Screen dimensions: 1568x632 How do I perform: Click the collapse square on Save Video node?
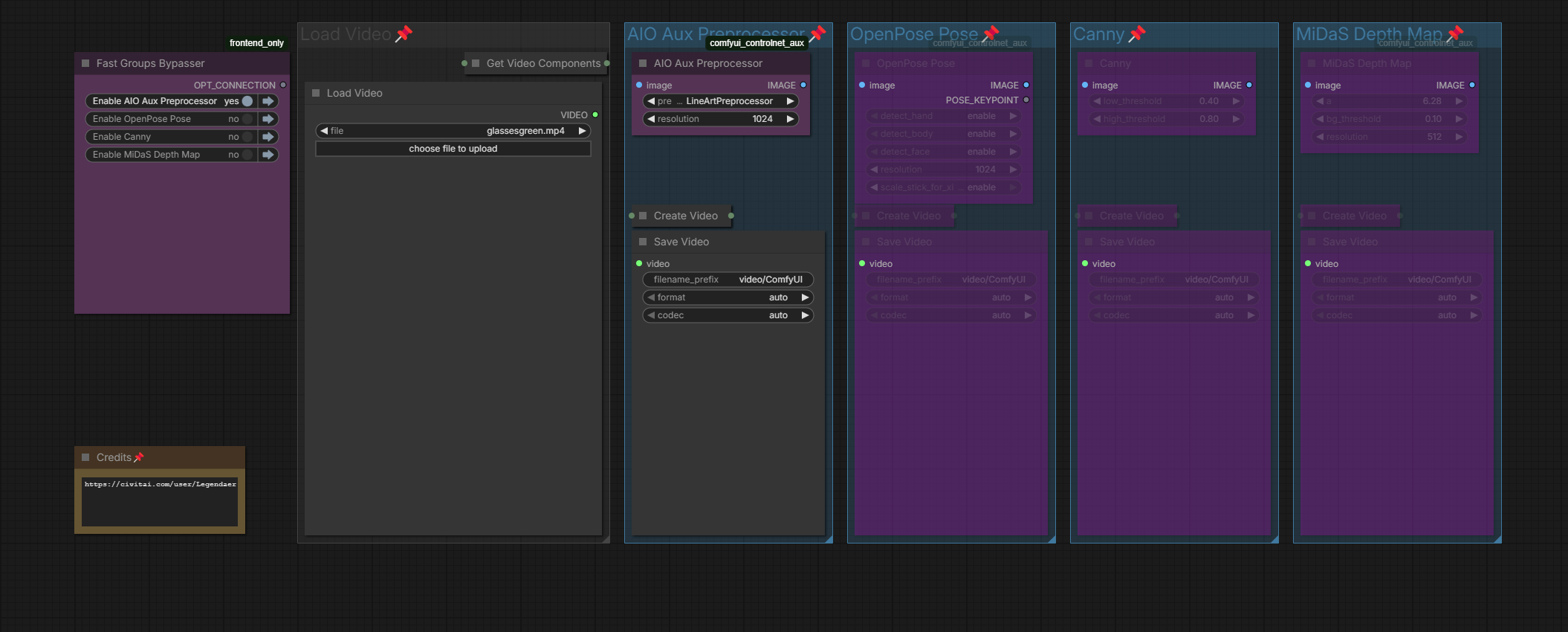tap(643, 242)
